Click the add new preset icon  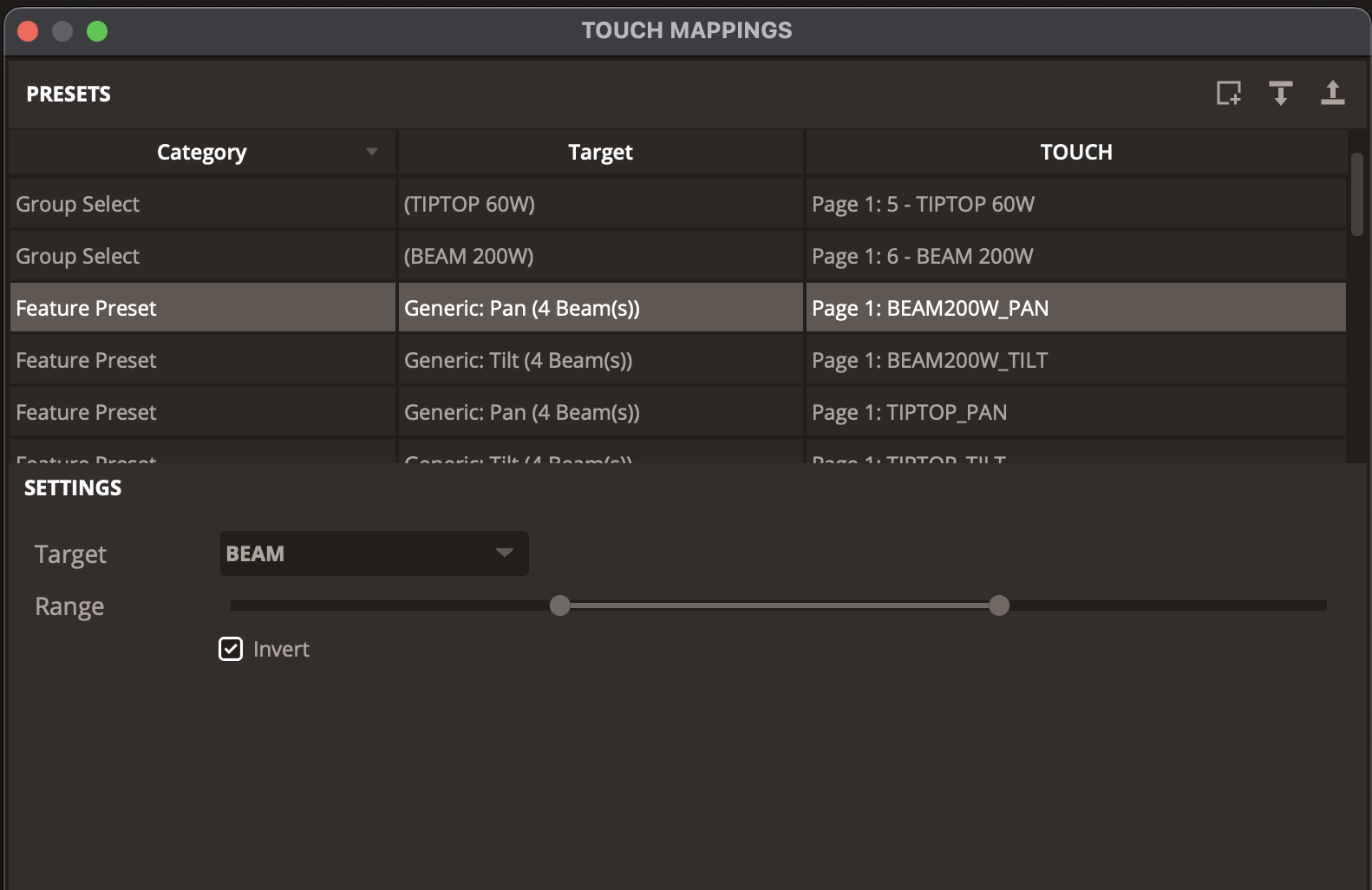point(1228,93)
